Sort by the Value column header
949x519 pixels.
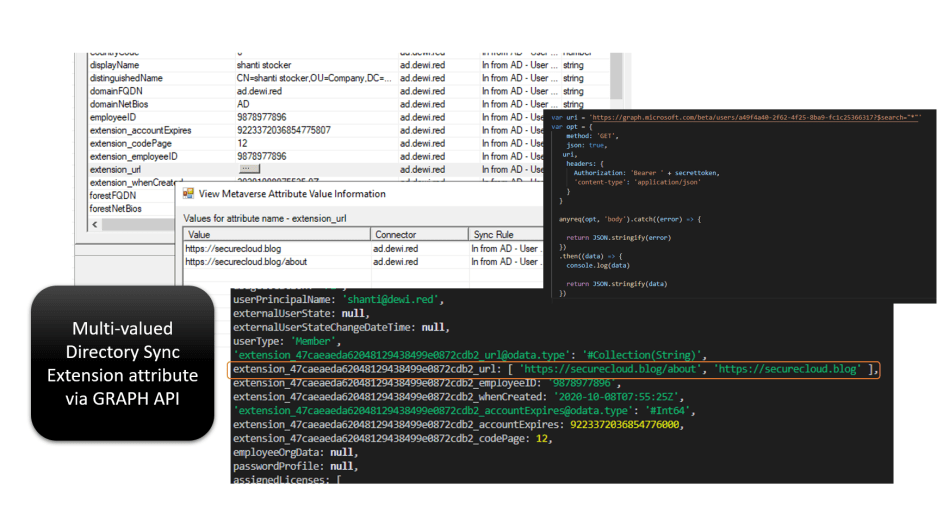pyautogui.click(x=276, y=234)
